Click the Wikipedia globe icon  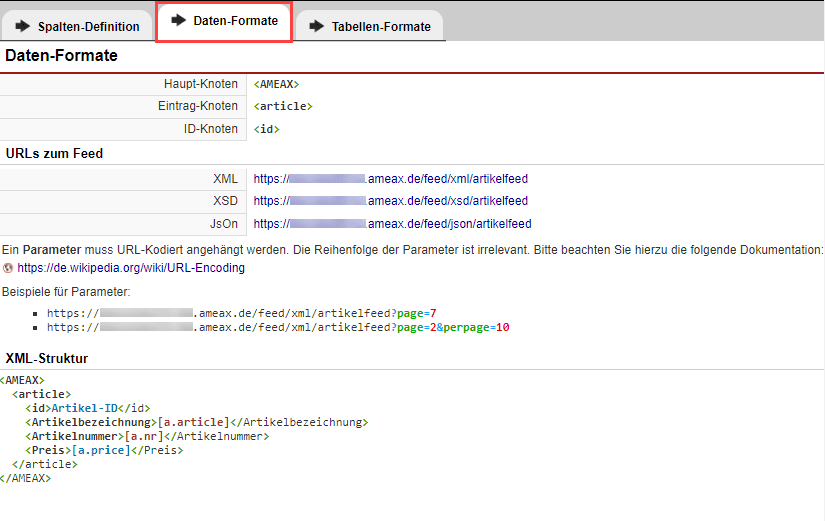(9, 268)
